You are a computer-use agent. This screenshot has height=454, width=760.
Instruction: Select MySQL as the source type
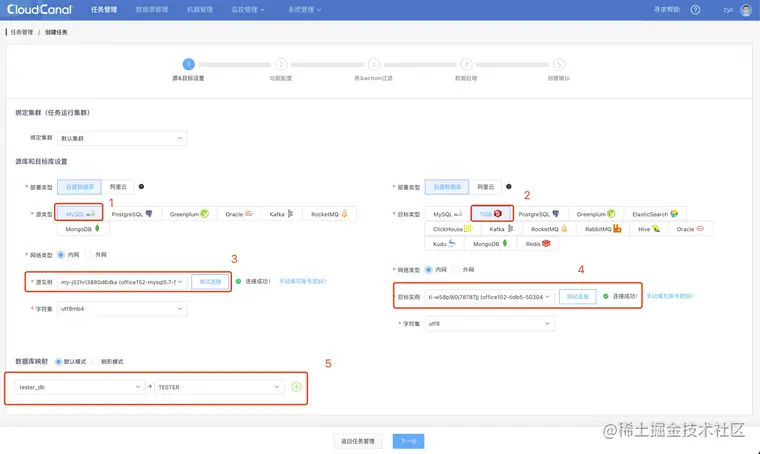pyautogui.click(x=80, y=214)
